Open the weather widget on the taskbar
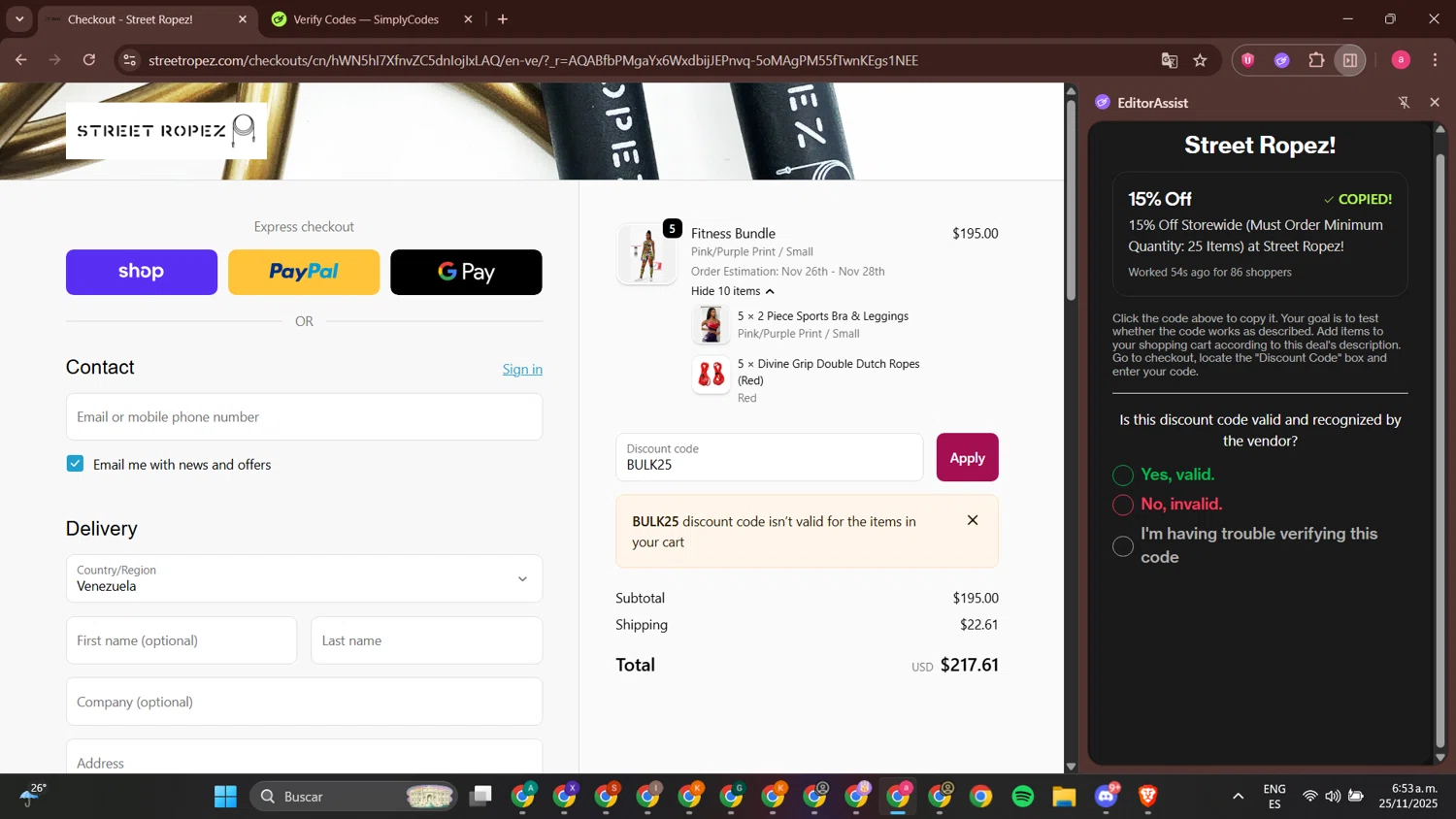1456x819 pixels. (32, 796)
